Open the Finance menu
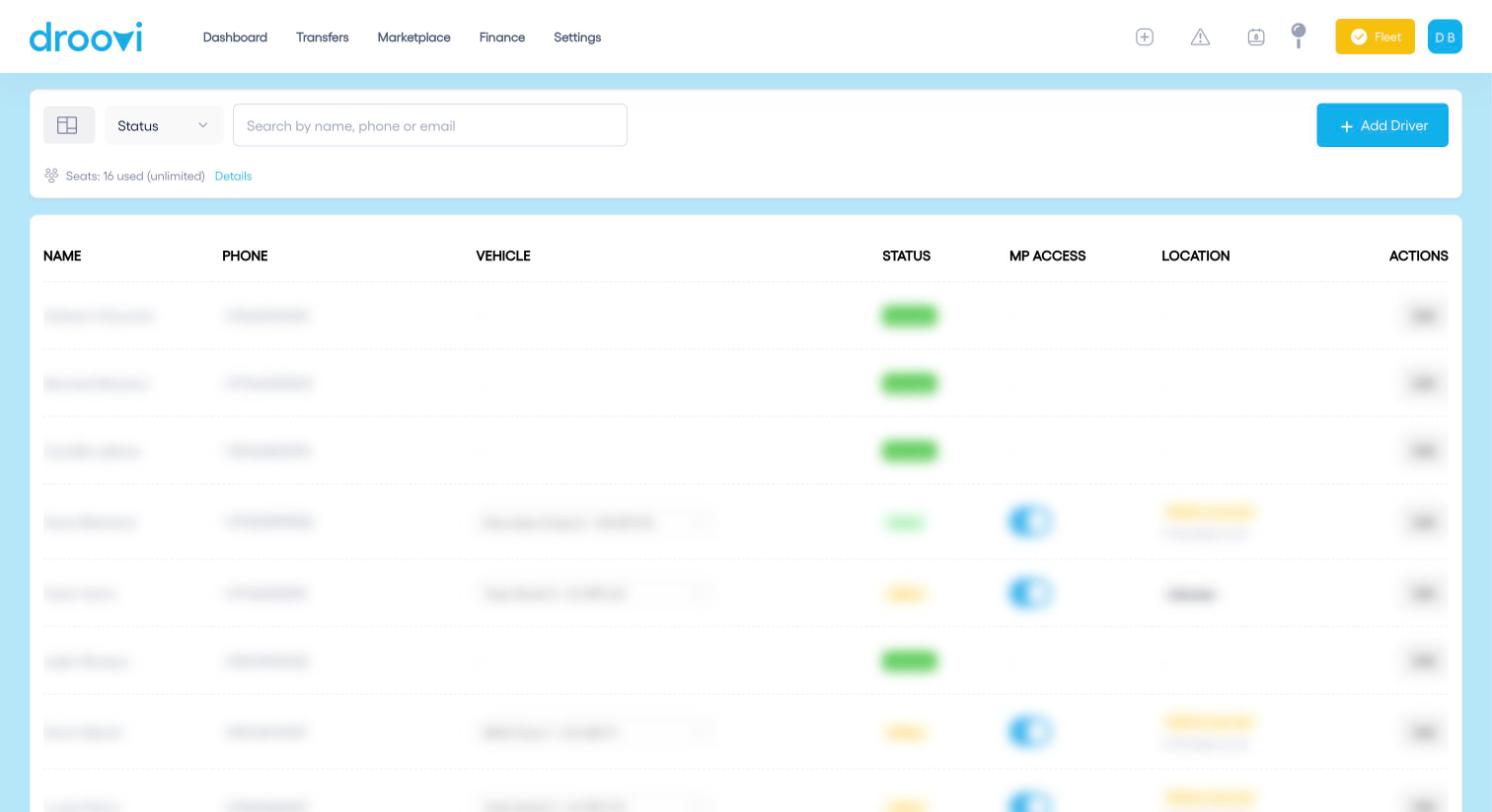This screenshot has height=812, width=1492. click(502, 37)
